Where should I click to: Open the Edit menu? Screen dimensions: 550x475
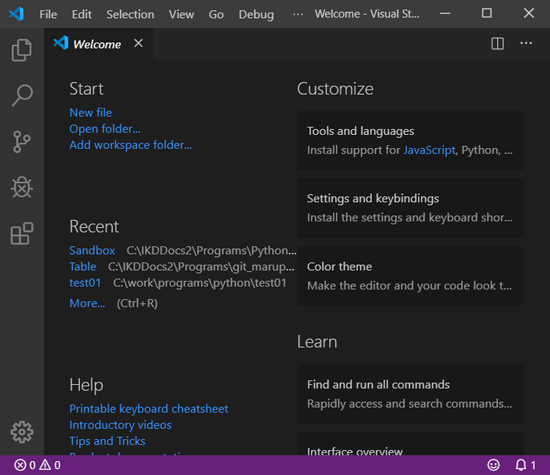[82, 14]
